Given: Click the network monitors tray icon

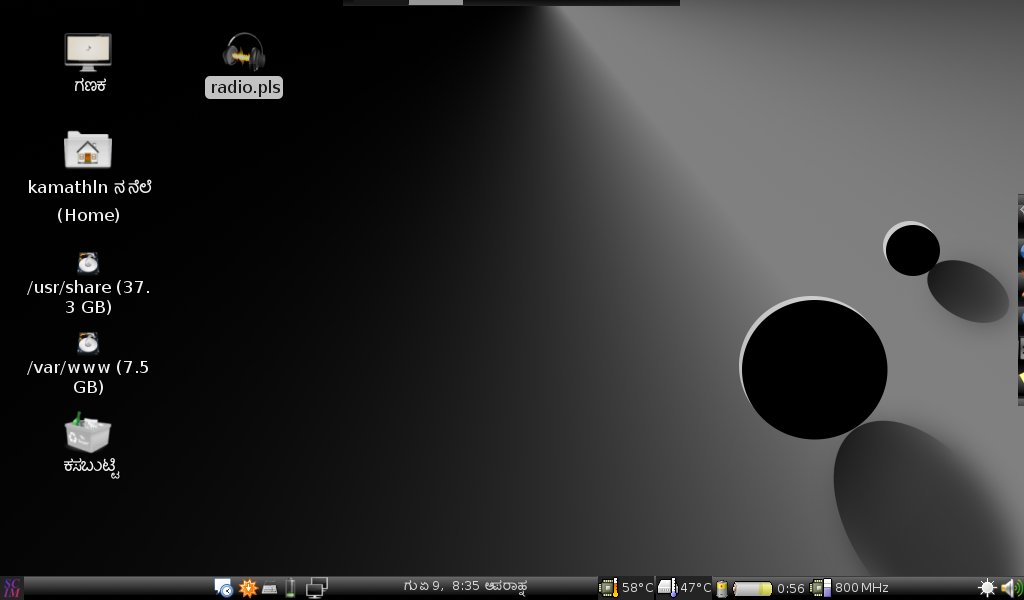Looking at the screenshot, I should point(317,588).
